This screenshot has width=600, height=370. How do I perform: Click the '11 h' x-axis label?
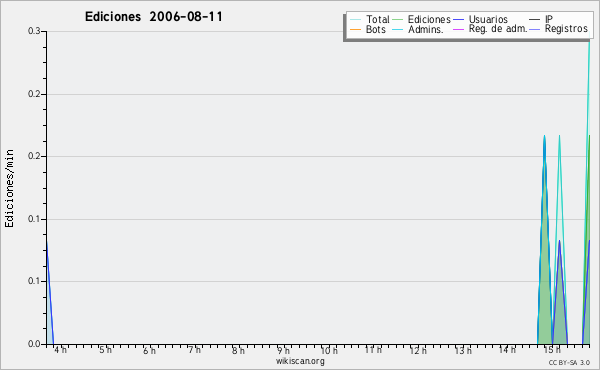pyautogui.click(x=373, y=350)
